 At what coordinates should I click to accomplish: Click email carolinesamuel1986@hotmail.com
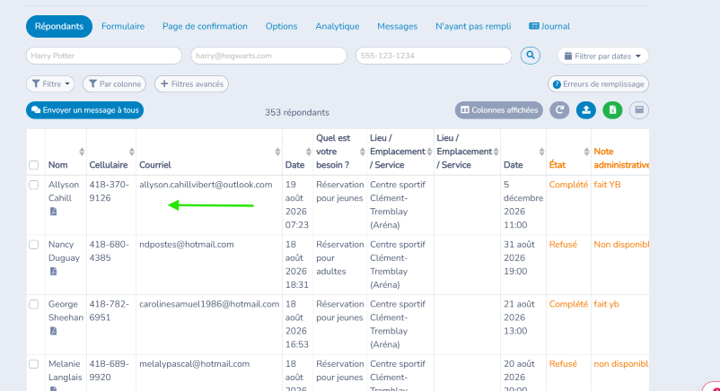[x=209, y=304]
